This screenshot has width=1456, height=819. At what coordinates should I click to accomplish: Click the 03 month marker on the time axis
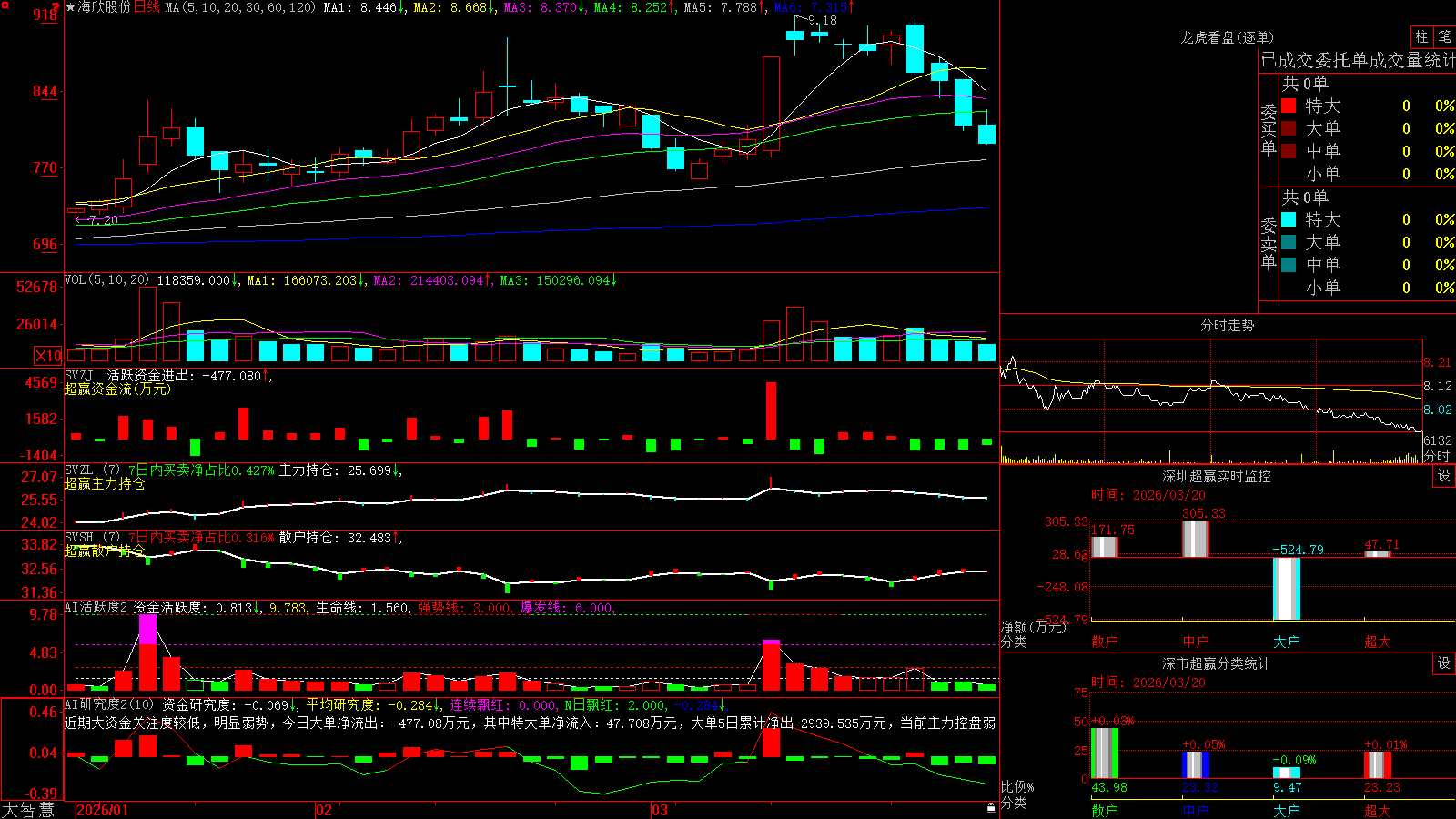[660, 810]
